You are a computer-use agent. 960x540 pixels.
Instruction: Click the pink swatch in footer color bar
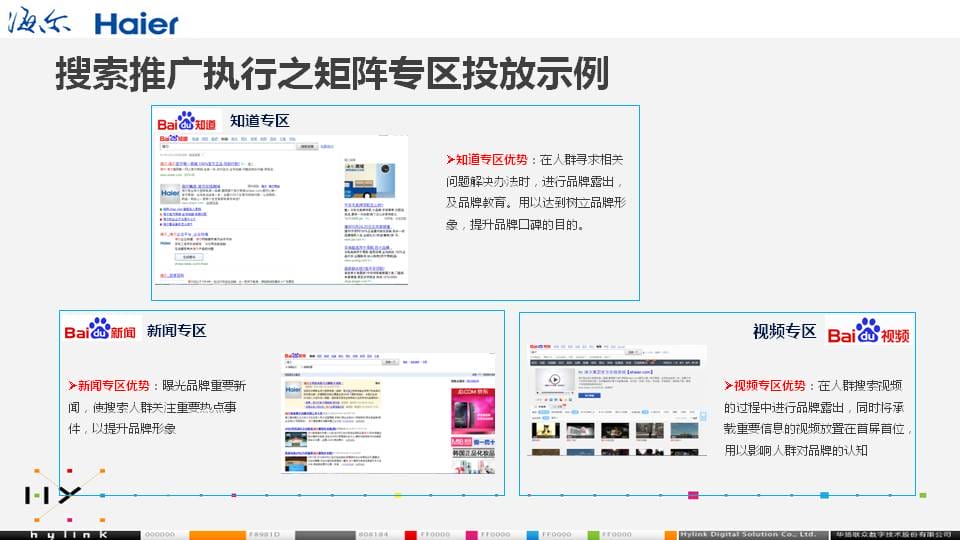(471, 535)
